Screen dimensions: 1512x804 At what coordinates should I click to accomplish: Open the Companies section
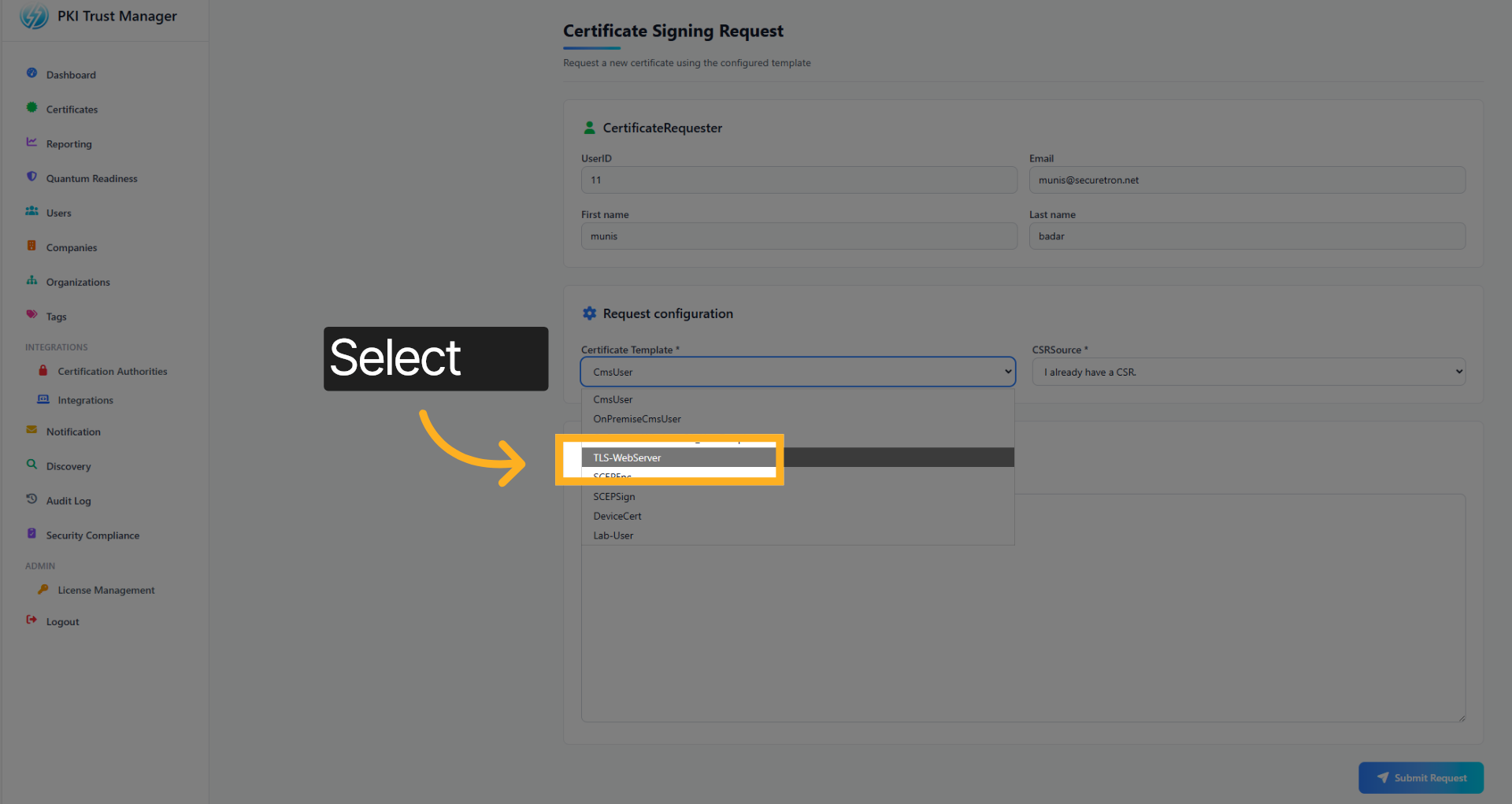point(71,247)
